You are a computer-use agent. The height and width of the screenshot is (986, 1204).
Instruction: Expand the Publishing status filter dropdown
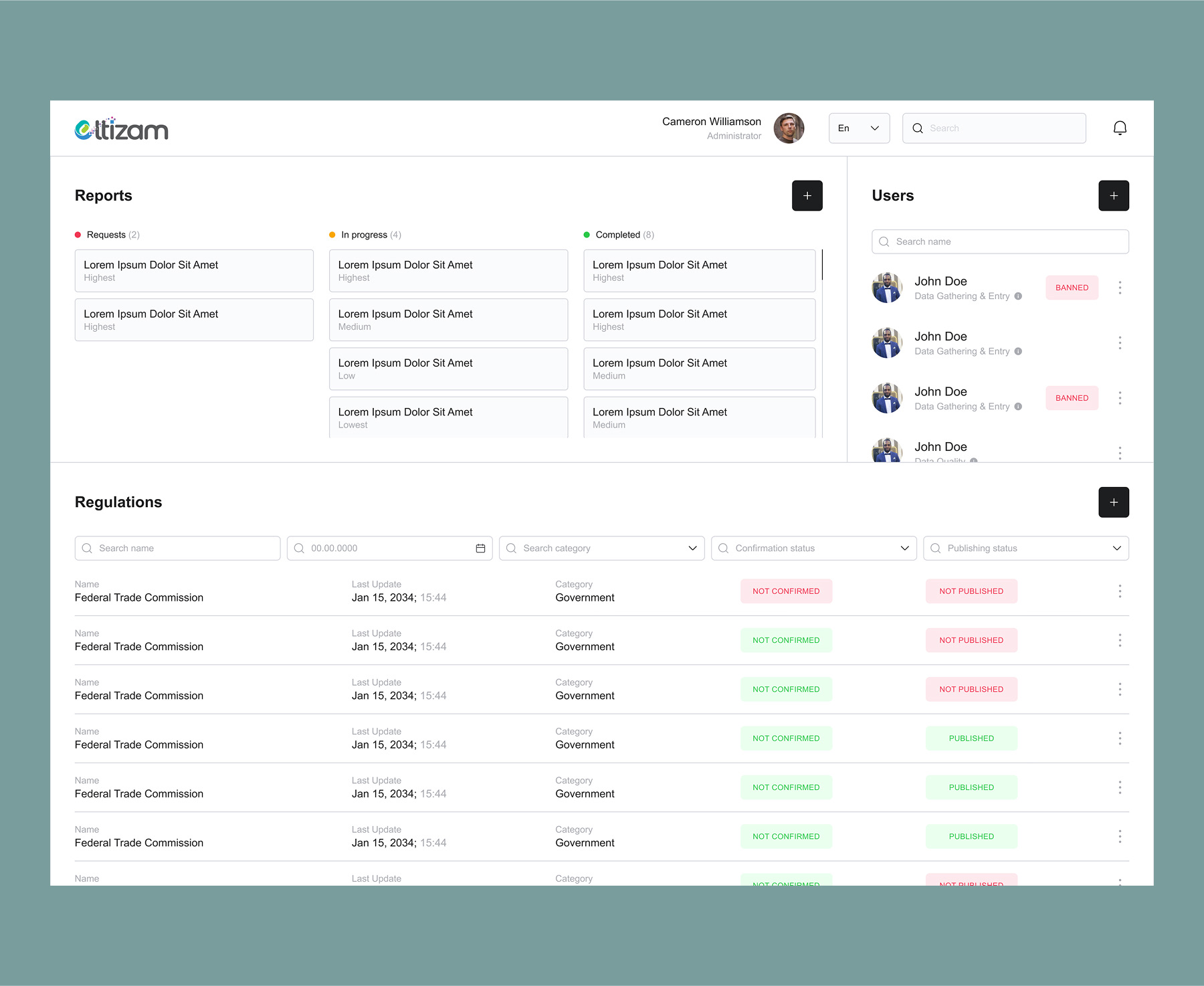pos(1116,548)
